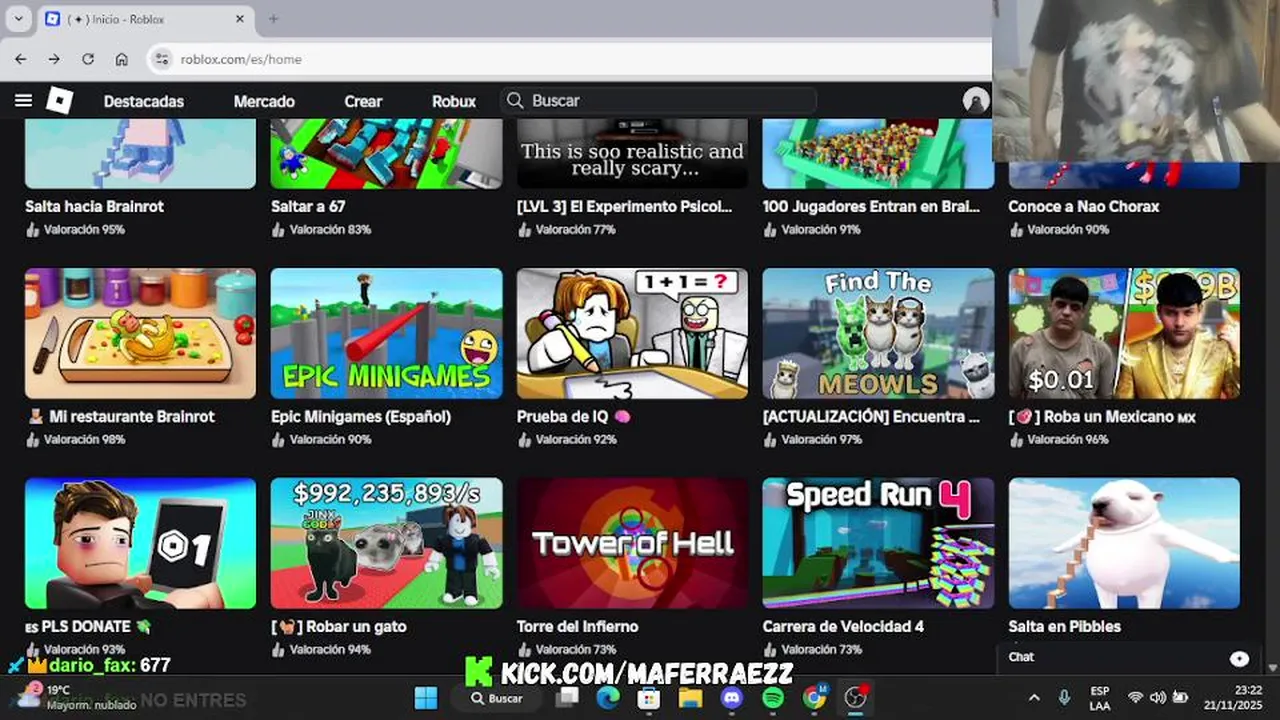Go back with browser back arrow
The image size is (1280, 720).
click(x=20, y=59)
